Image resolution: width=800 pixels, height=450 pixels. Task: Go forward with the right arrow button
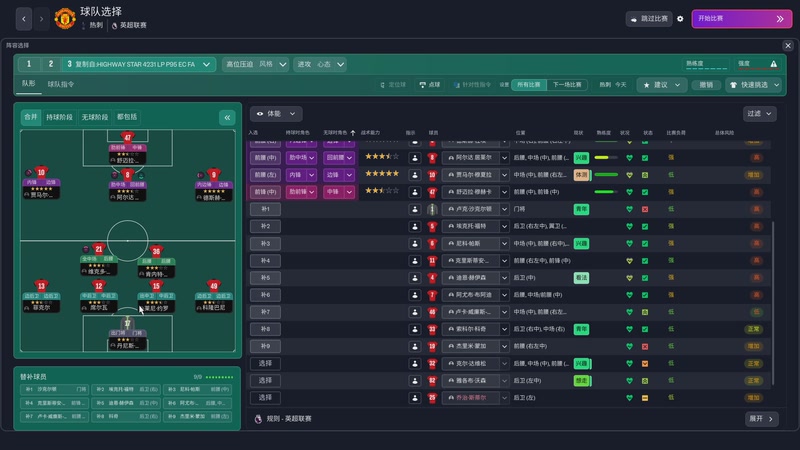(x=41, y=19)
